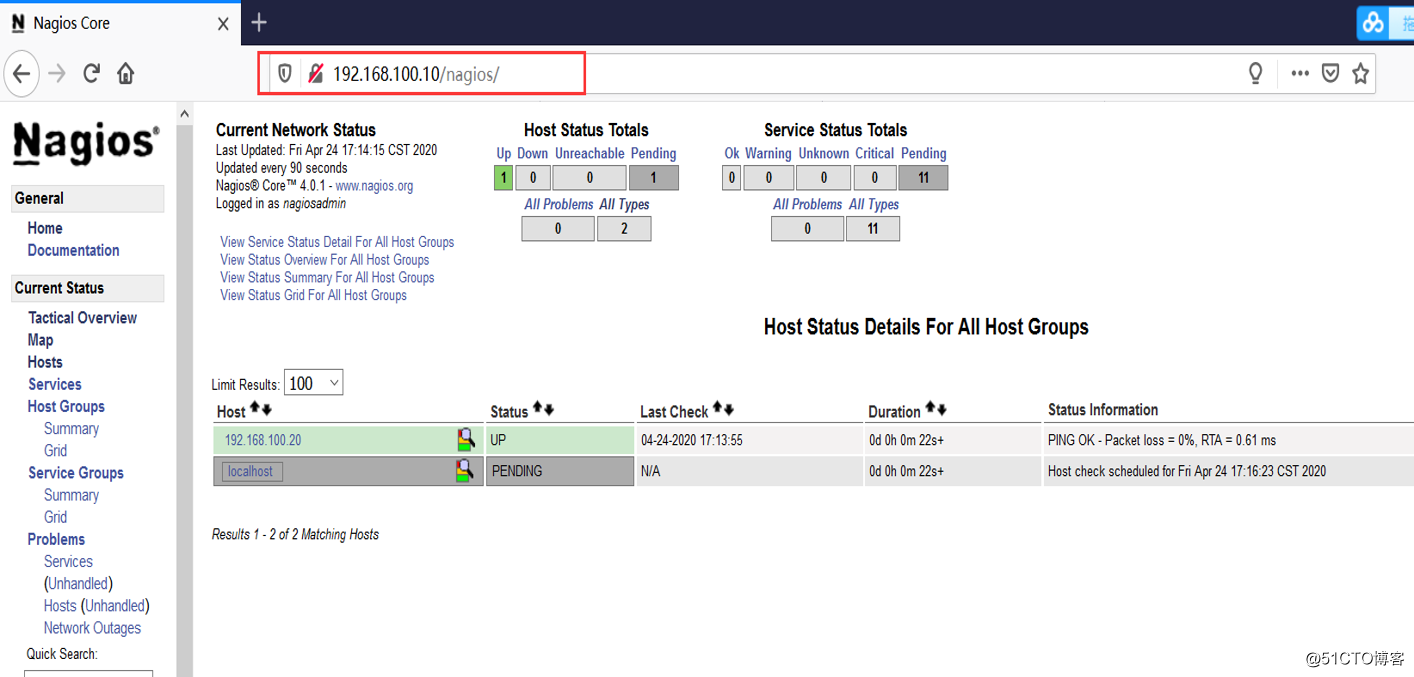Screen dimensions: 1414x677
Task: Click the blue cloud extension icon
Action: click(1373, 22)
